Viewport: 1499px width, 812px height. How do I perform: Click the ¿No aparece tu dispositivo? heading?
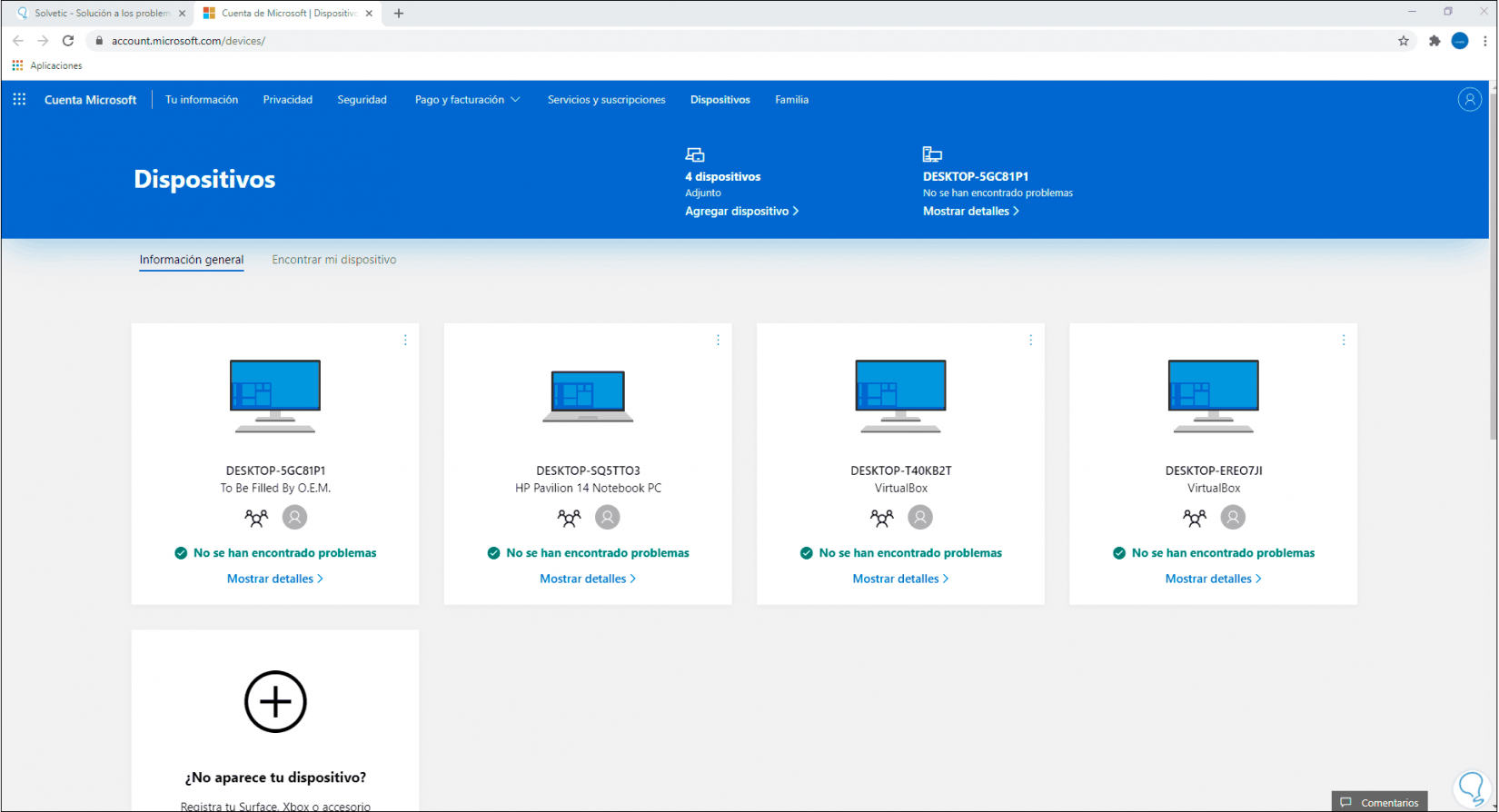point(275,777)
